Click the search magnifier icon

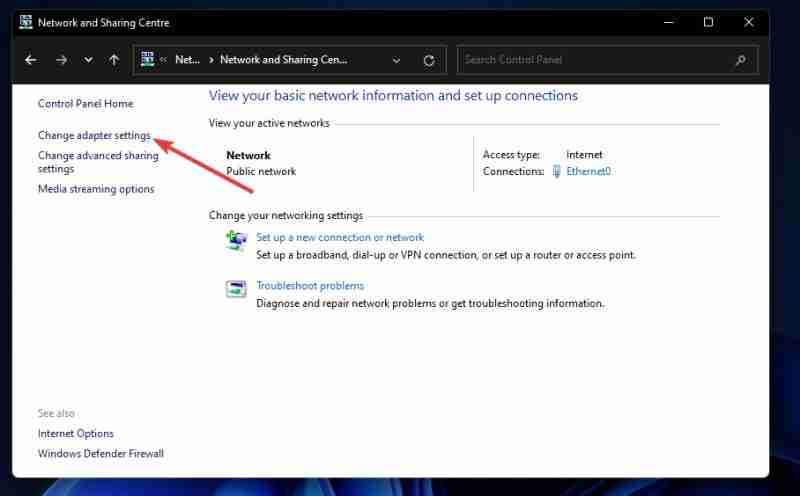[x=740, y=61]
